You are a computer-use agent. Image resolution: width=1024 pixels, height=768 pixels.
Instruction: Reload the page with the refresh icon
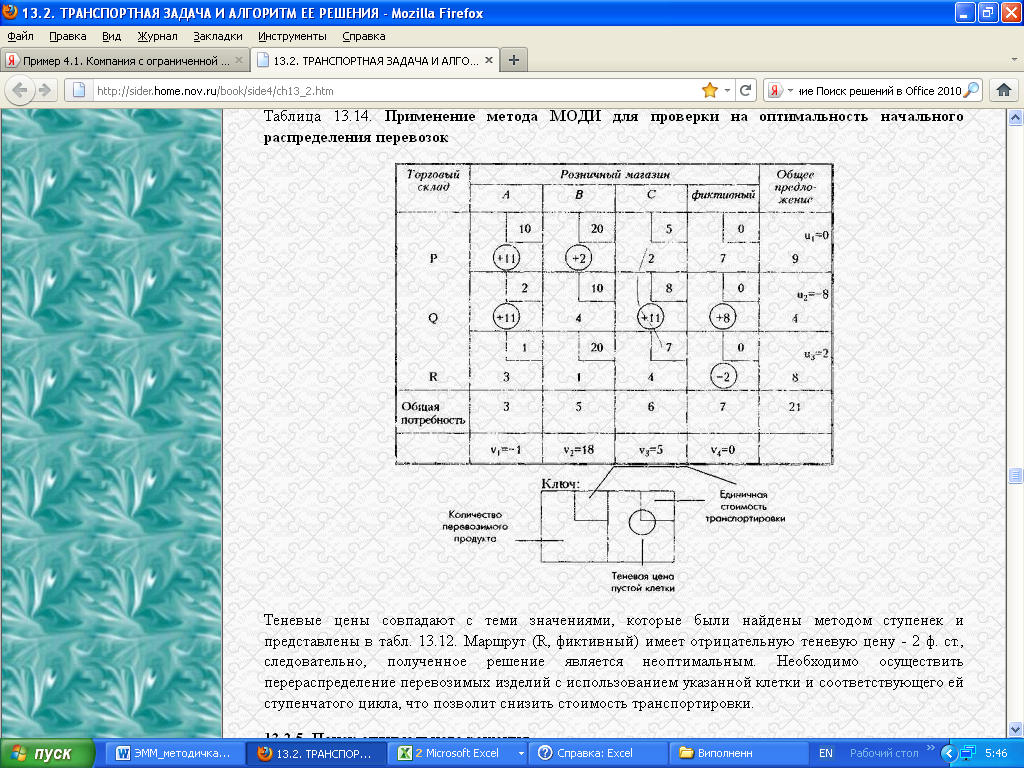745,90
